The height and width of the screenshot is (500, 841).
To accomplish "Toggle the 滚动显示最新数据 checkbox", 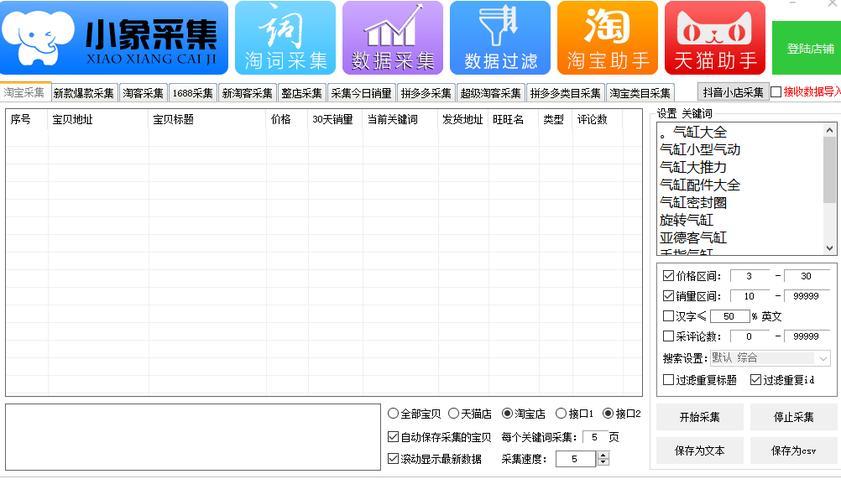I will coord(393,458).
